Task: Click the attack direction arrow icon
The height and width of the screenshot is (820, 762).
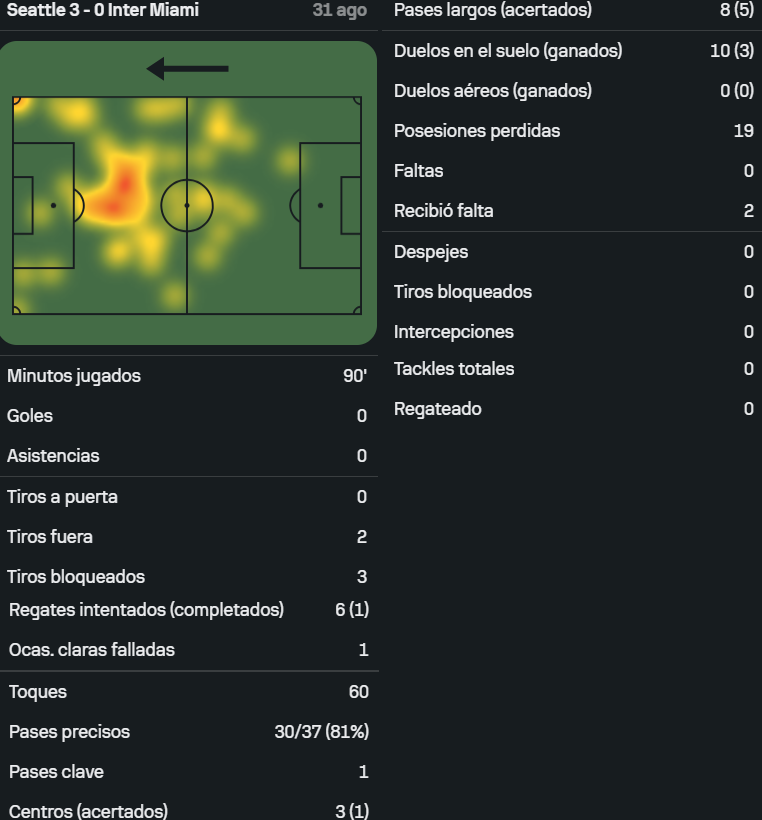Action: (187, 69)
